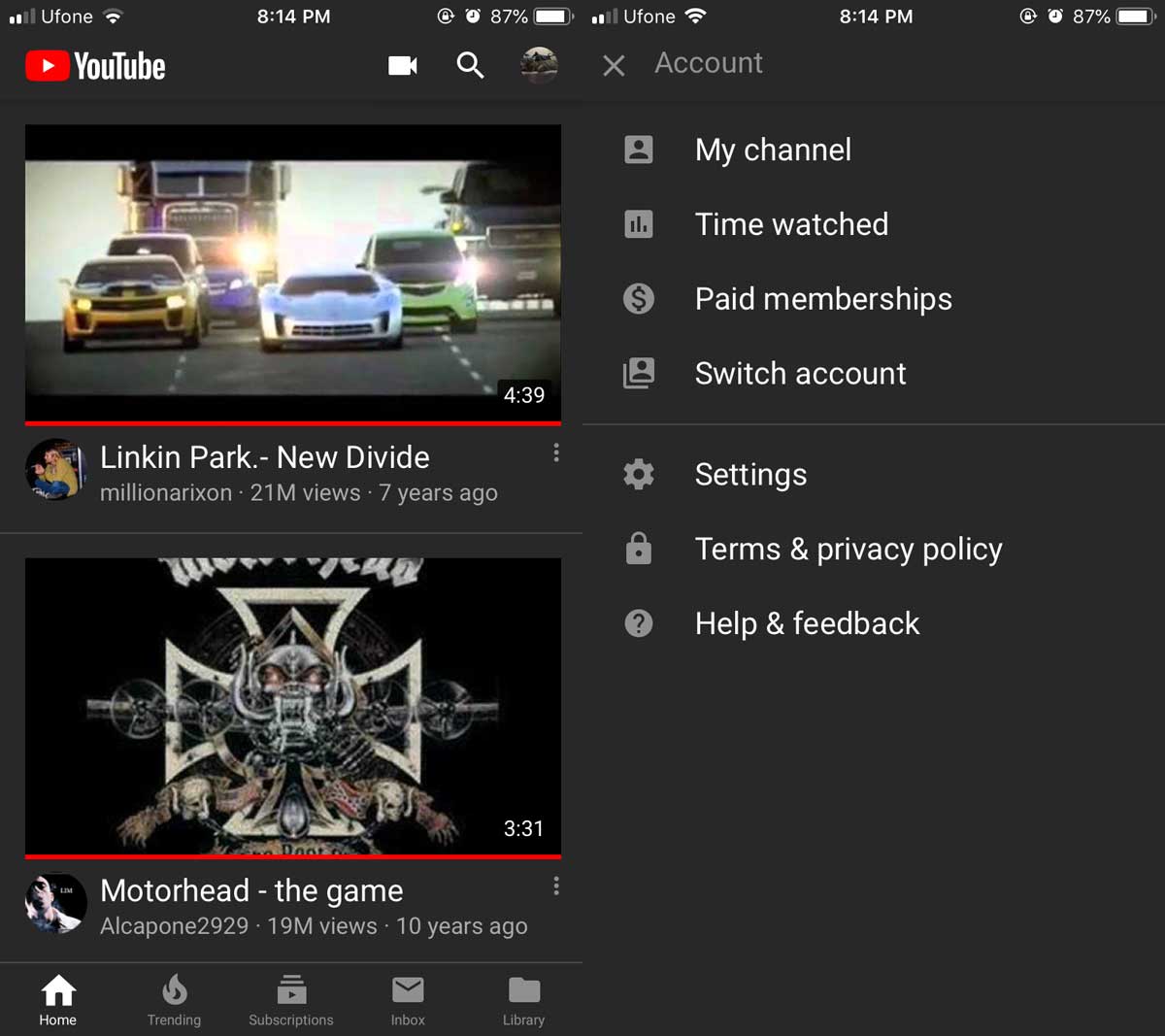Open Motorhead the game video thumbnail
Screen dimensions: 1165x1036
pyautogui.click(x=293, y=708)
